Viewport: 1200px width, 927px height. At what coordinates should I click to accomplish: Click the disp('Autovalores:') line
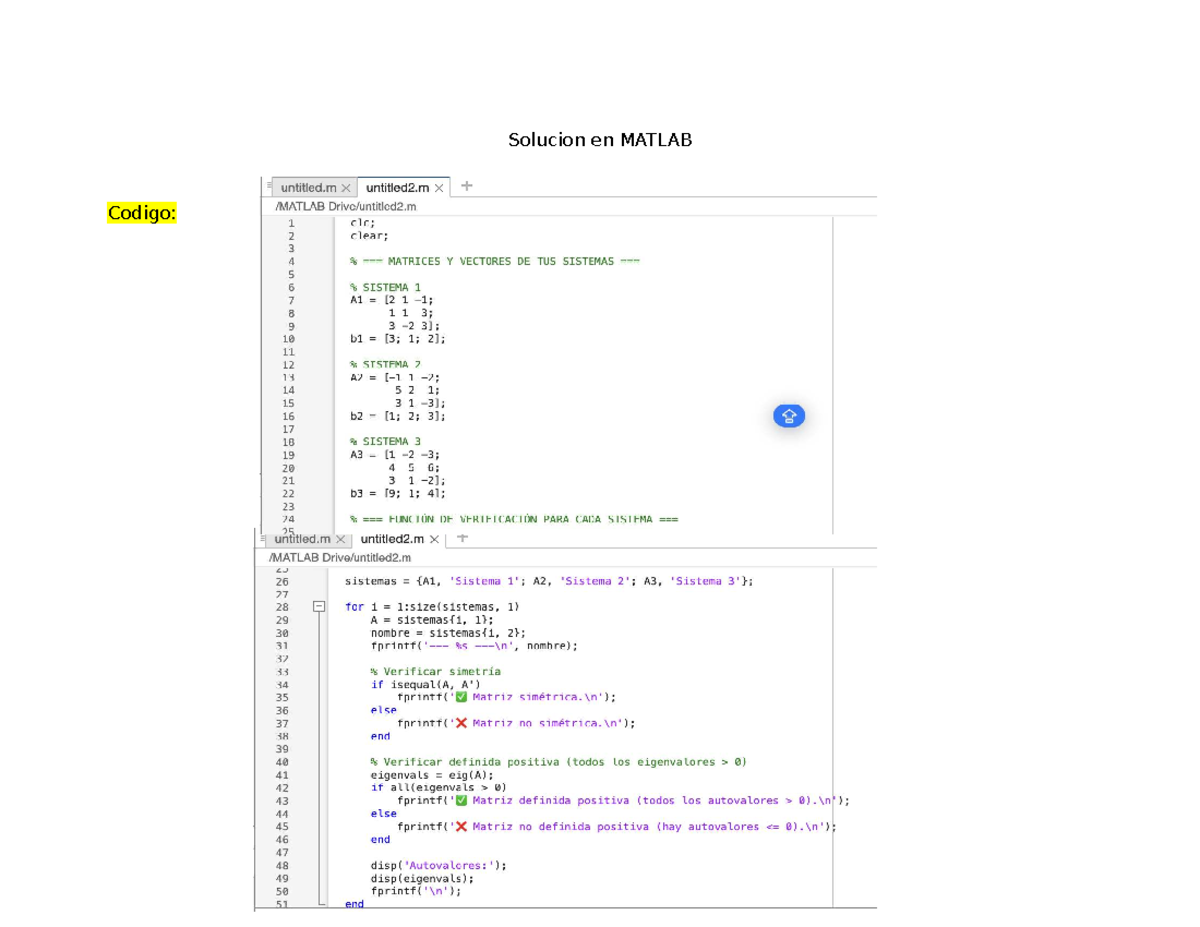[439, 865]
